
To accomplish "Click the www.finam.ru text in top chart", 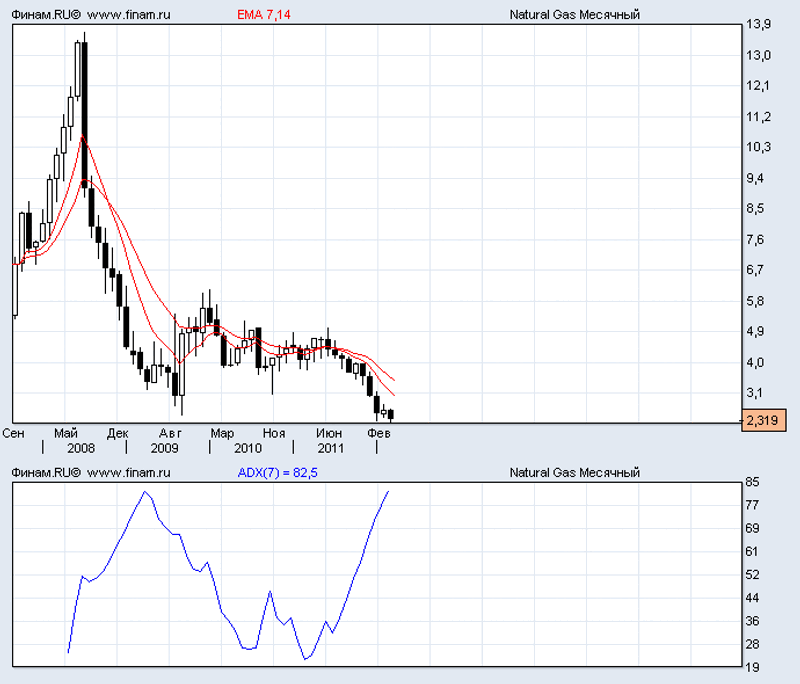I will (x=129, y=15).
